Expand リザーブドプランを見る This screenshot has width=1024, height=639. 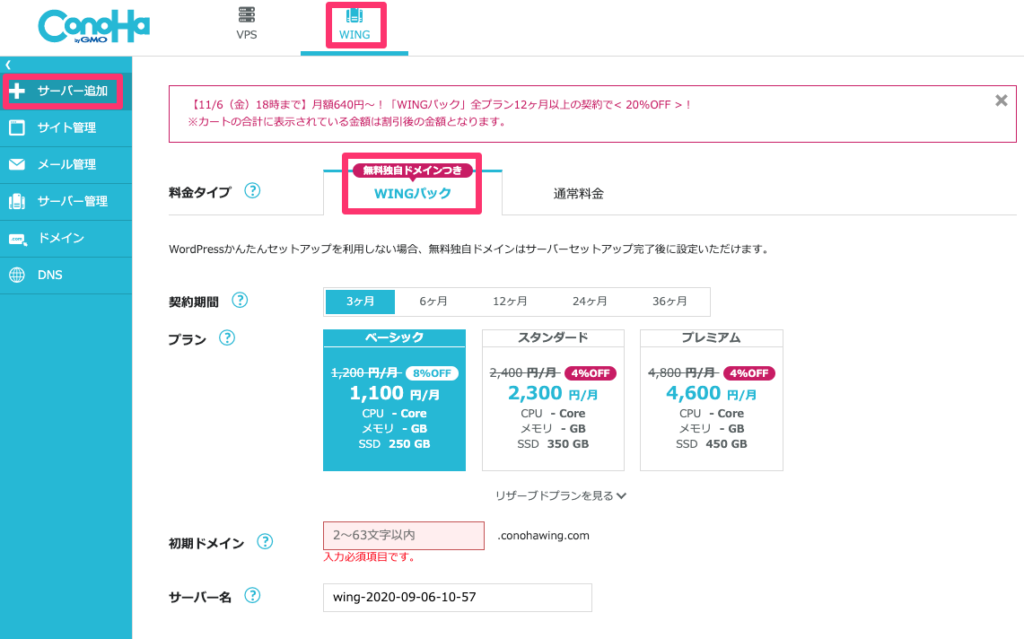tap(560, 496)
